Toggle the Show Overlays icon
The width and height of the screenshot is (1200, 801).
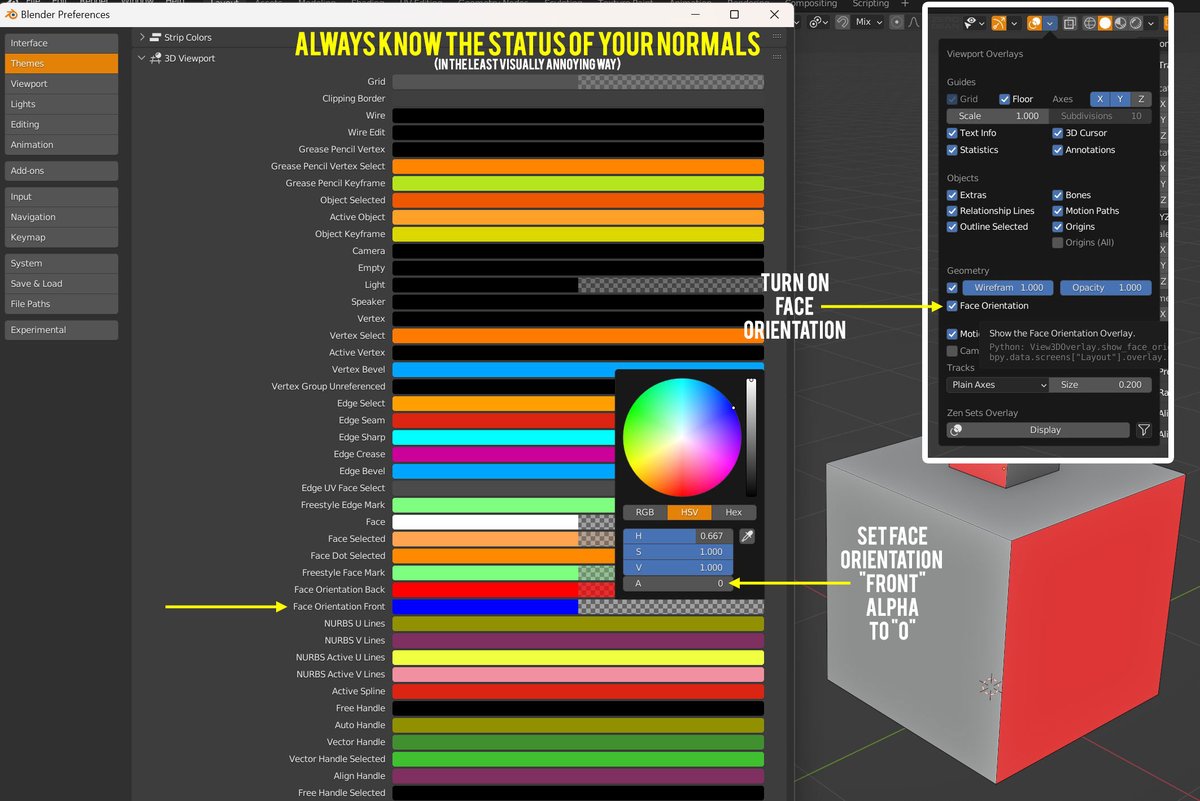coord(1035,23)
